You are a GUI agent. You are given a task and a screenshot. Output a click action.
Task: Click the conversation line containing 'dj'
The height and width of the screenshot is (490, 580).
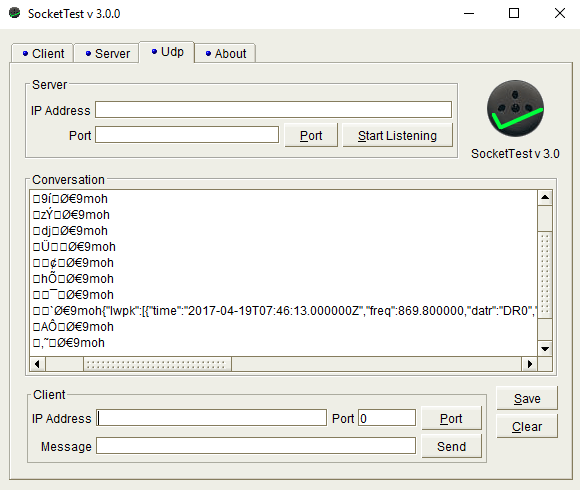70,231
